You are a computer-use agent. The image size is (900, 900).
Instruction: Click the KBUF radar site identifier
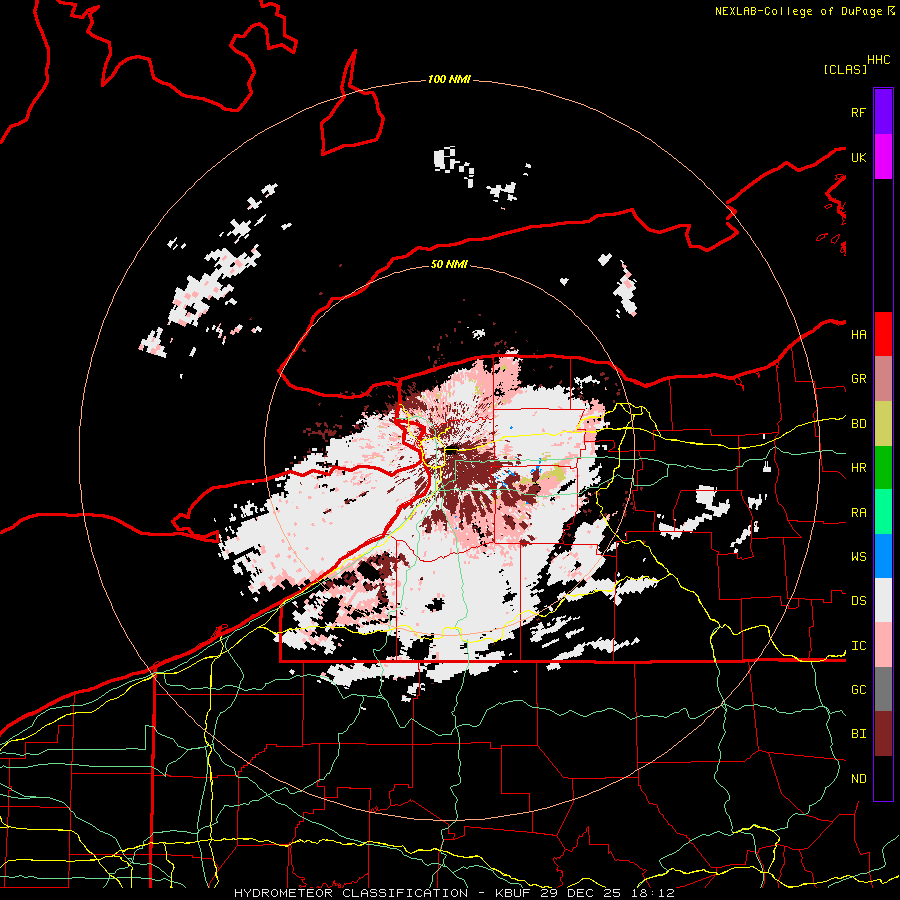coord(516,893)
